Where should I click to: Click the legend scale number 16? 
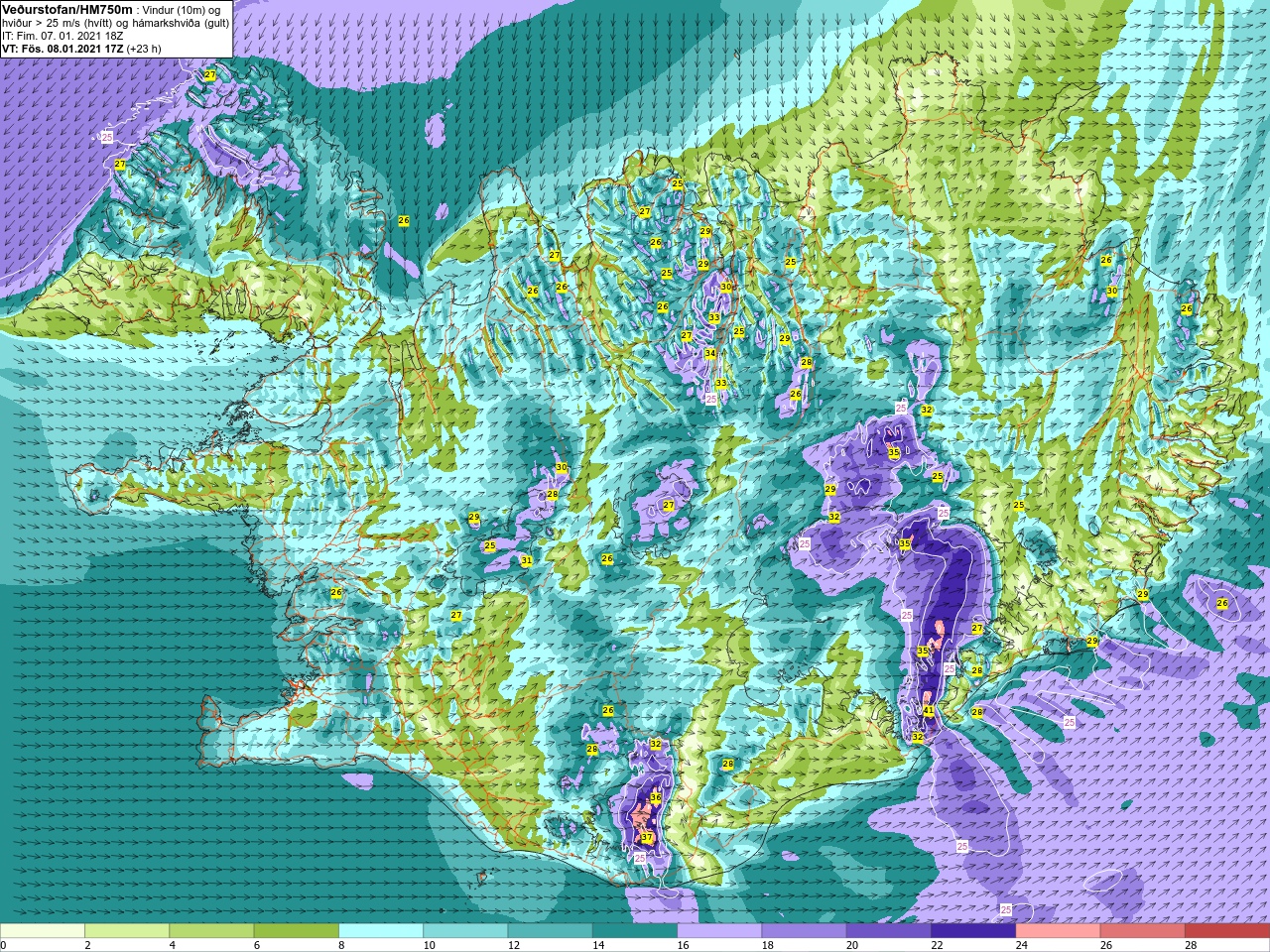click(684, 945)
